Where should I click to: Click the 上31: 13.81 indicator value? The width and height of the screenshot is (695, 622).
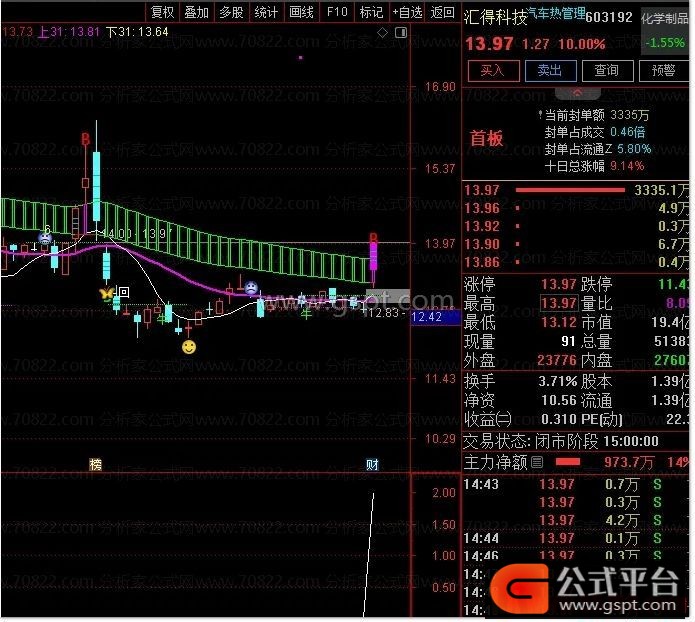pos(69,32)
